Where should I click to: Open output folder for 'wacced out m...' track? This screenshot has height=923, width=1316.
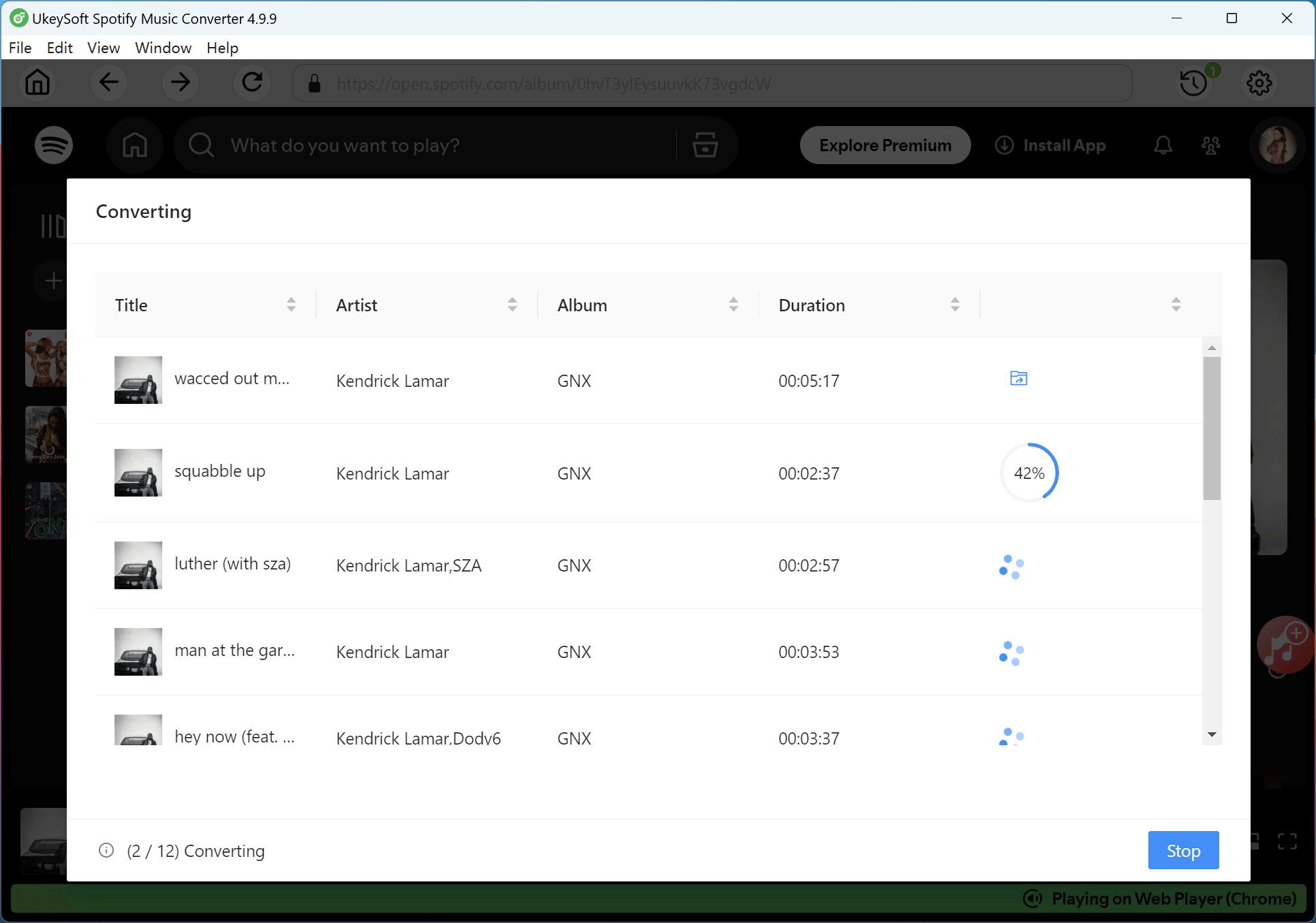pos(1018,379)
